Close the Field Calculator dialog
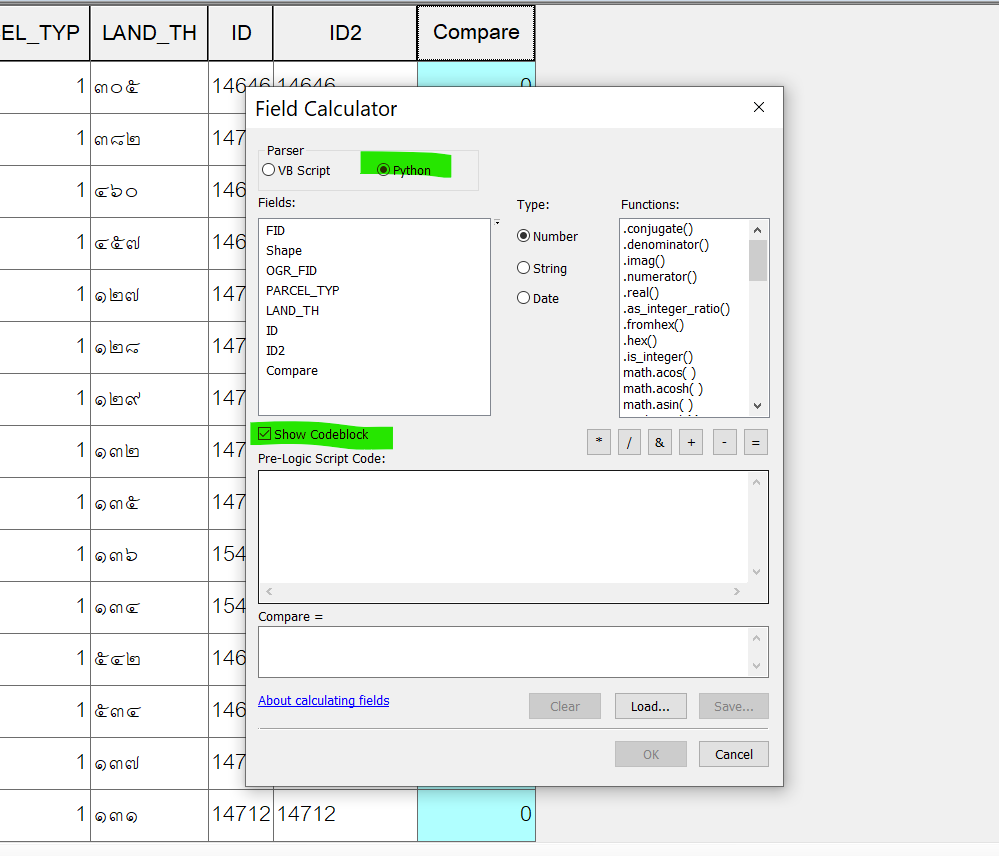The height and width of the screenshot is (856, 999). pos(759,108)
